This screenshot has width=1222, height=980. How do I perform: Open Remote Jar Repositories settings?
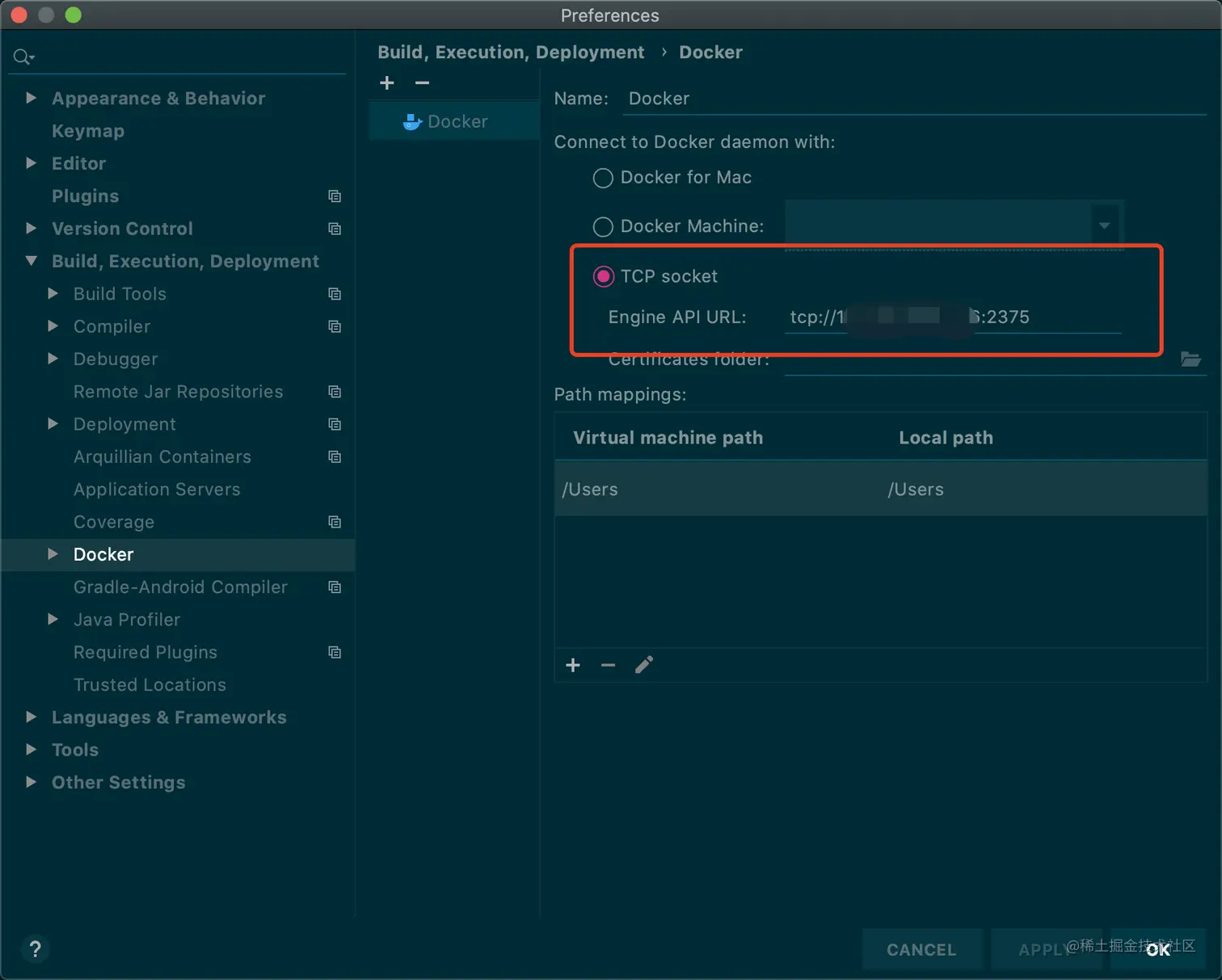(x=178, y=392)
